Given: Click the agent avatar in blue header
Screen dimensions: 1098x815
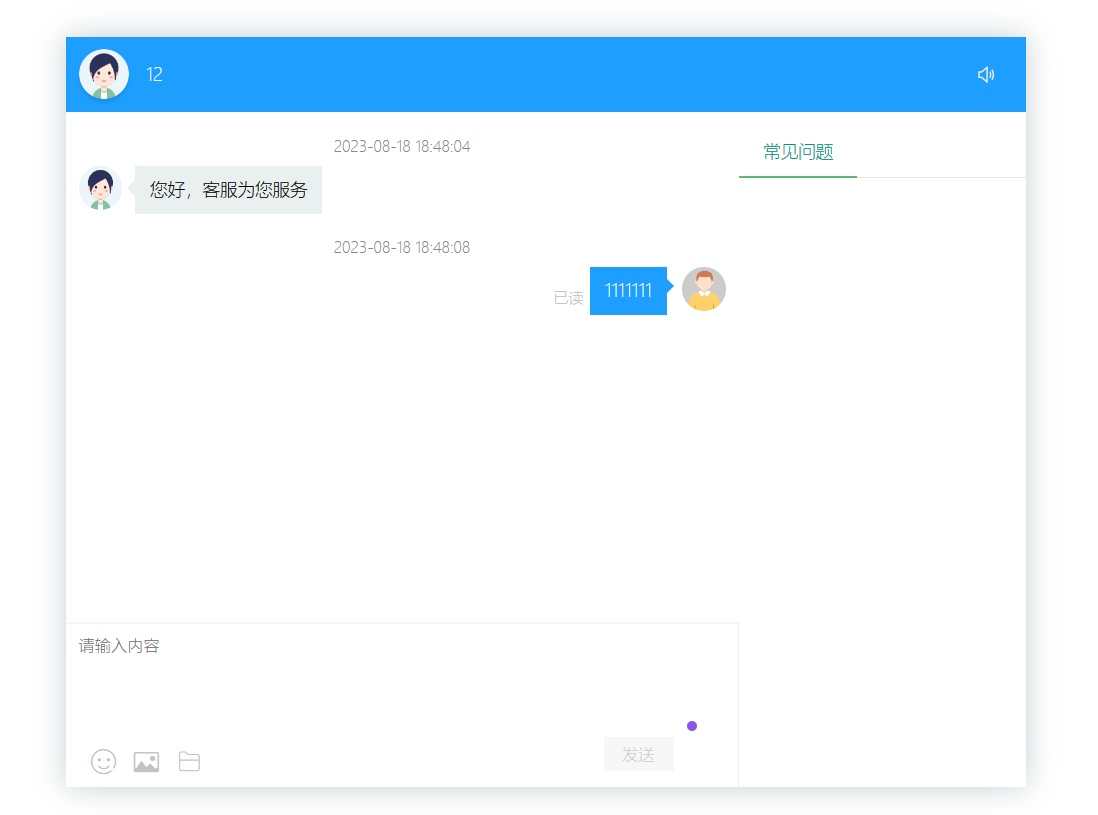Looking at the screenshot, I should pyautogui.click(x=104, y=74).
